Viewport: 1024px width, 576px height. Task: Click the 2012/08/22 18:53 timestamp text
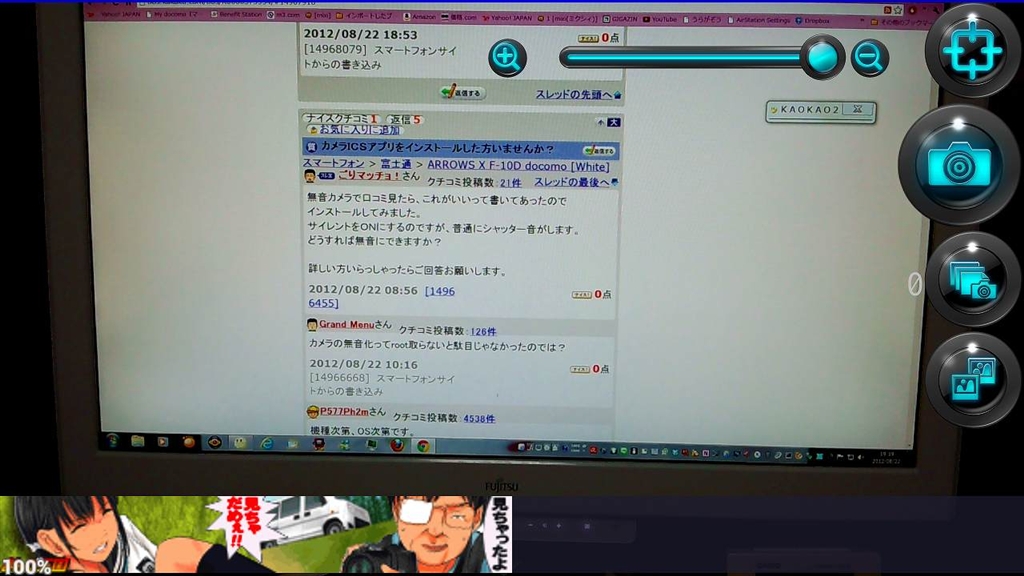pos(360,35)
